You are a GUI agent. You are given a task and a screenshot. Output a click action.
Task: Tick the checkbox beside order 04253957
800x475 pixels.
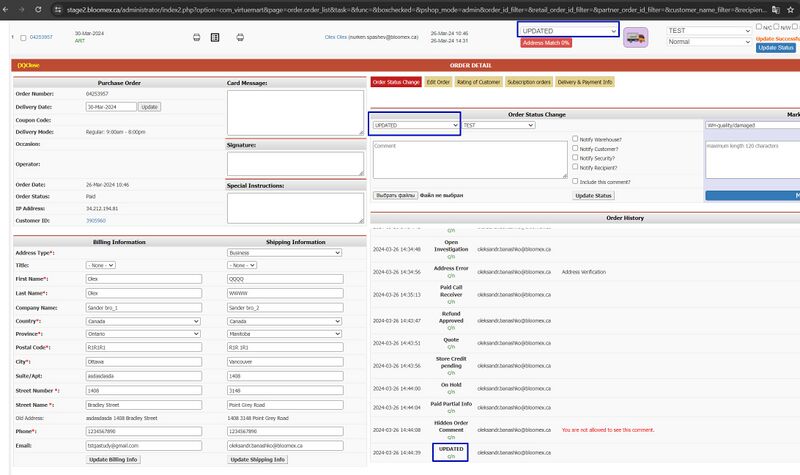click(x=23, y=38)
